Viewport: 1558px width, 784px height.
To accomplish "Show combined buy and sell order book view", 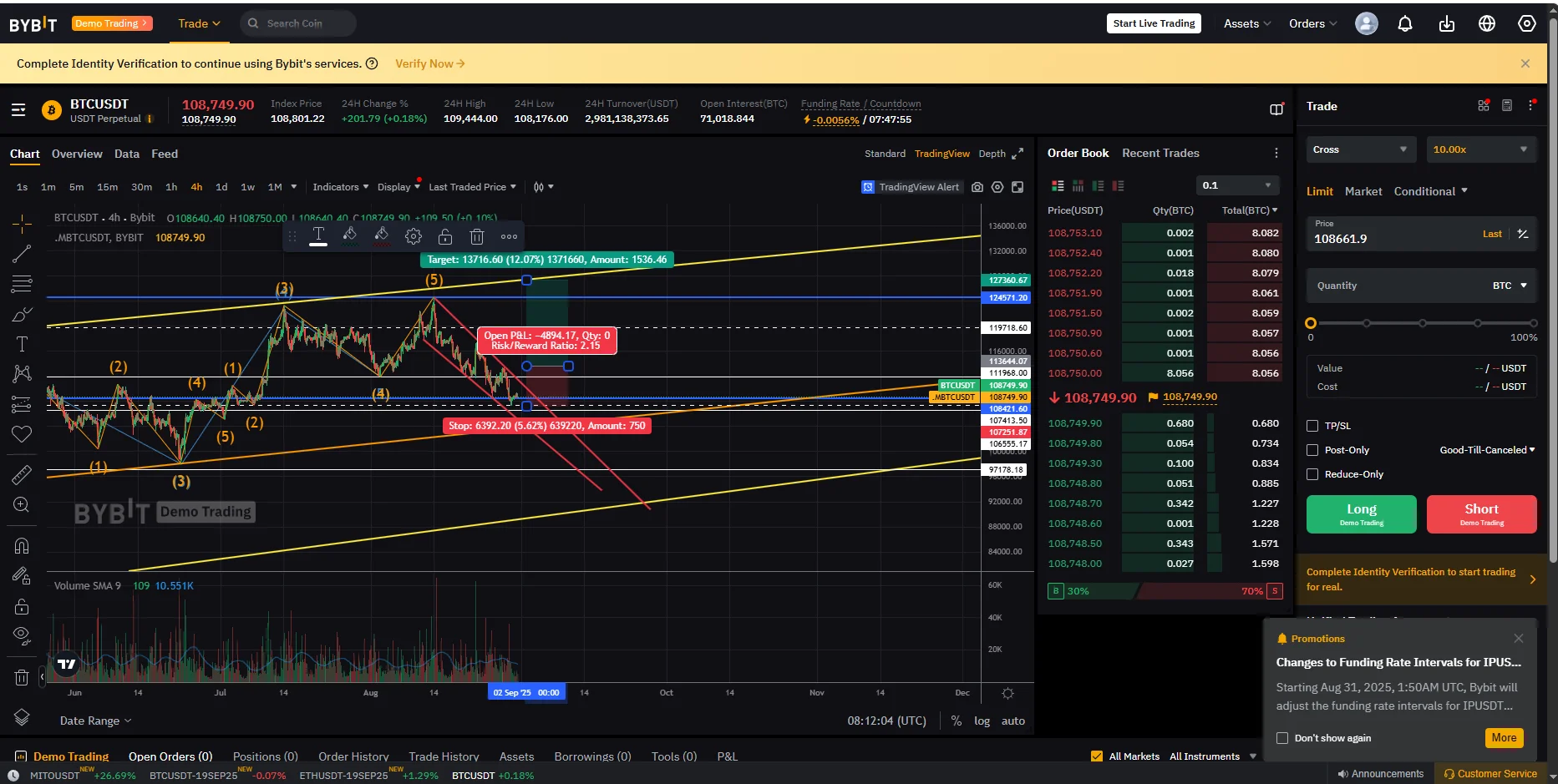I will [1058, 185].
